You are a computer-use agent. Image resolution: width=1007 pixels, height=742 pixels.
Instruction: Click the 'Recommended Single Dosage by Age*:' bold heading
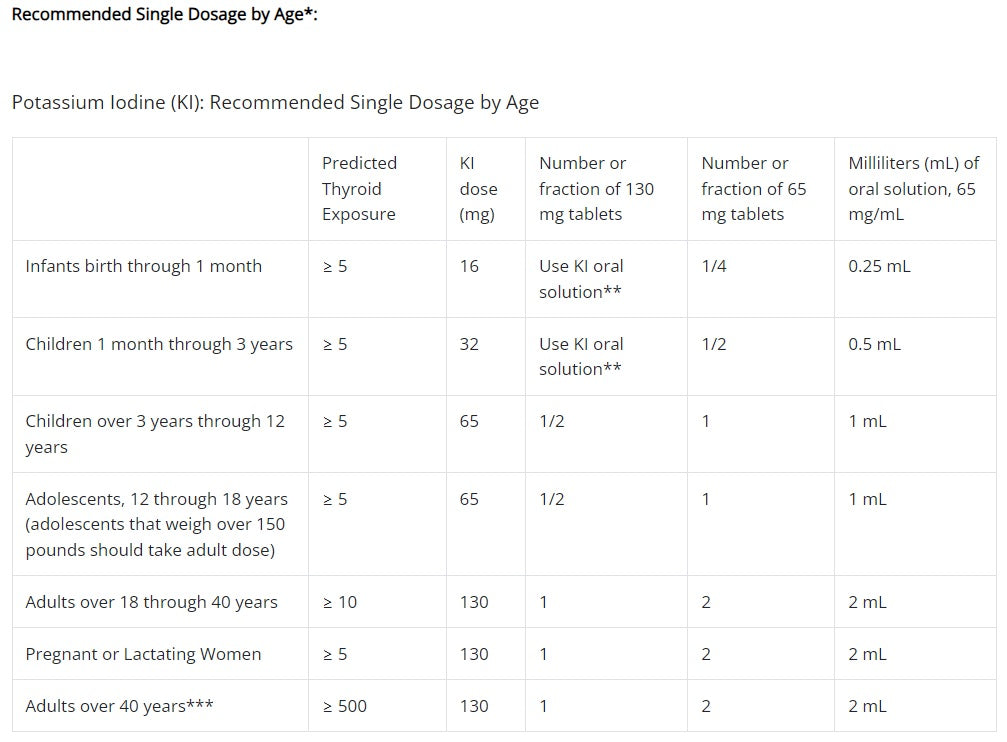point(164,16)
